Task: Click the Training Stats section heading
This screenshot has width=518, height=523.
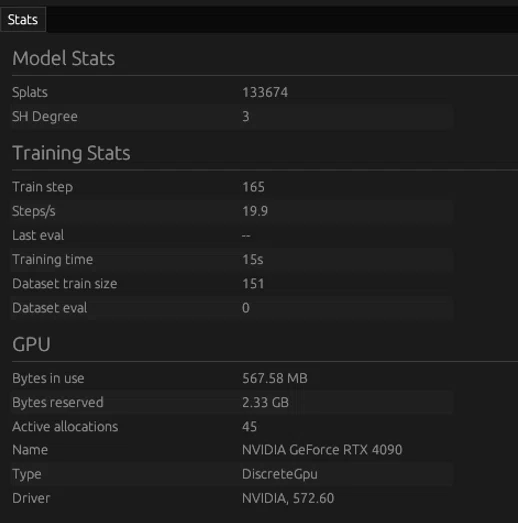Action: pos(71,153)
